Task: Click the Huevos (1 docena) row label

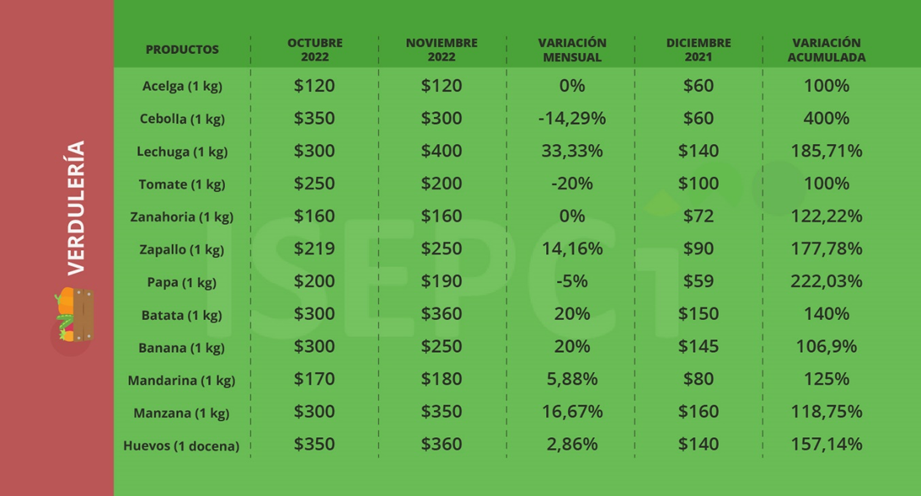Action: pyautogui.click(x=182, y=446)
